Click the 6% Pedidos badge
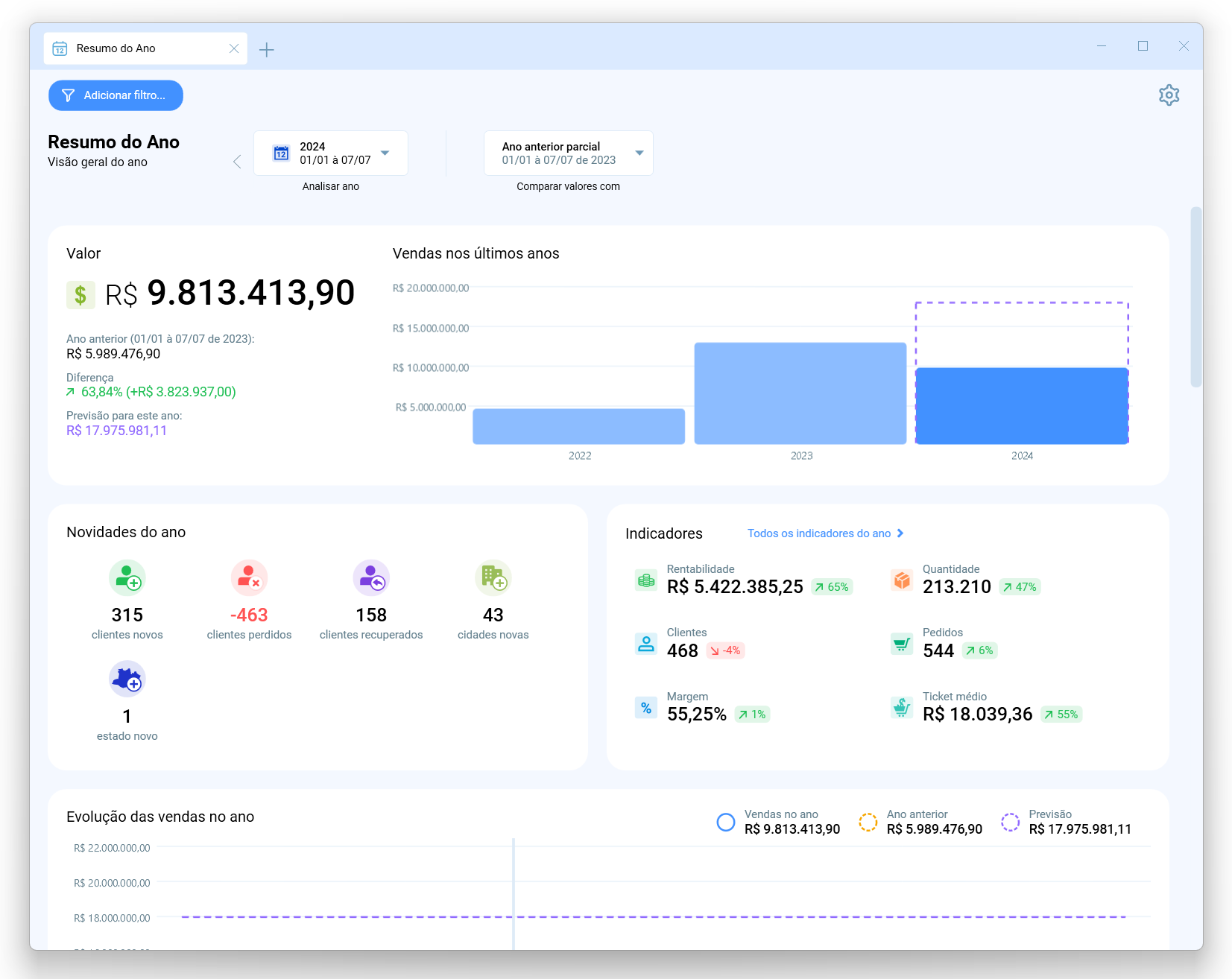 click(980, 650)
